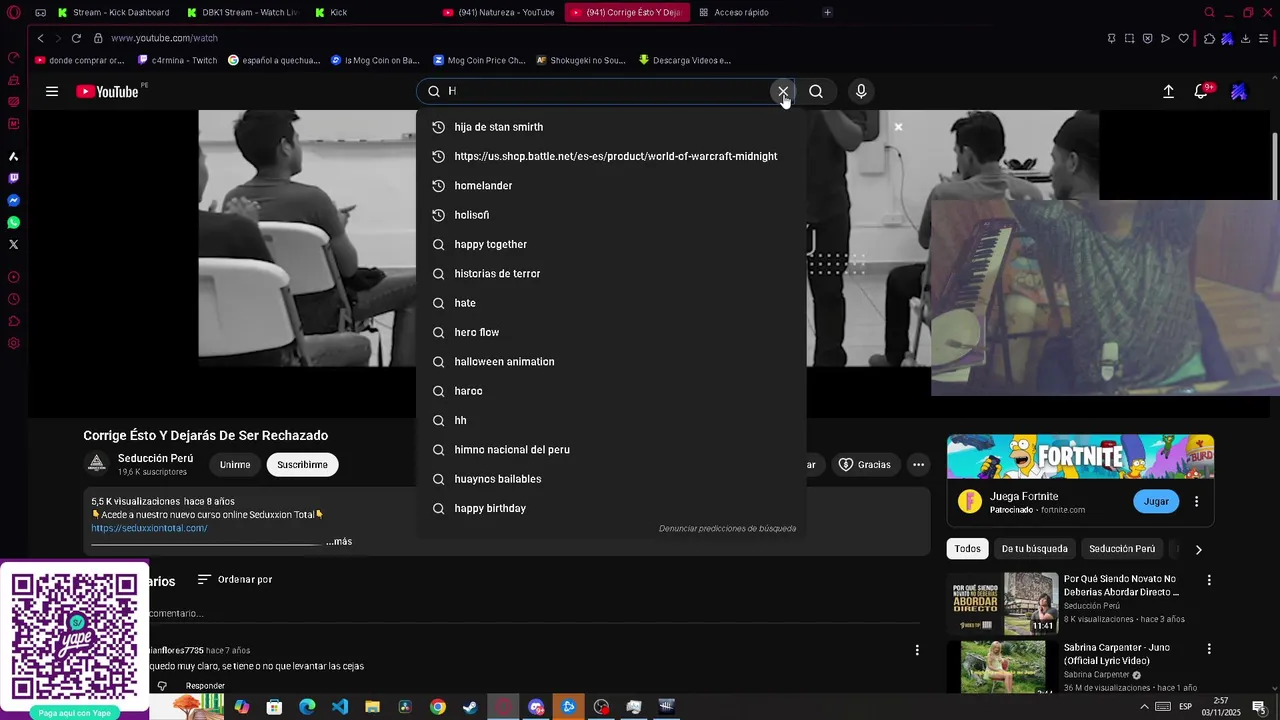Show more filter chips with the arrow
Image resolution: width=1280 pixels, height=720 pixels.
tap(1198, 549)
